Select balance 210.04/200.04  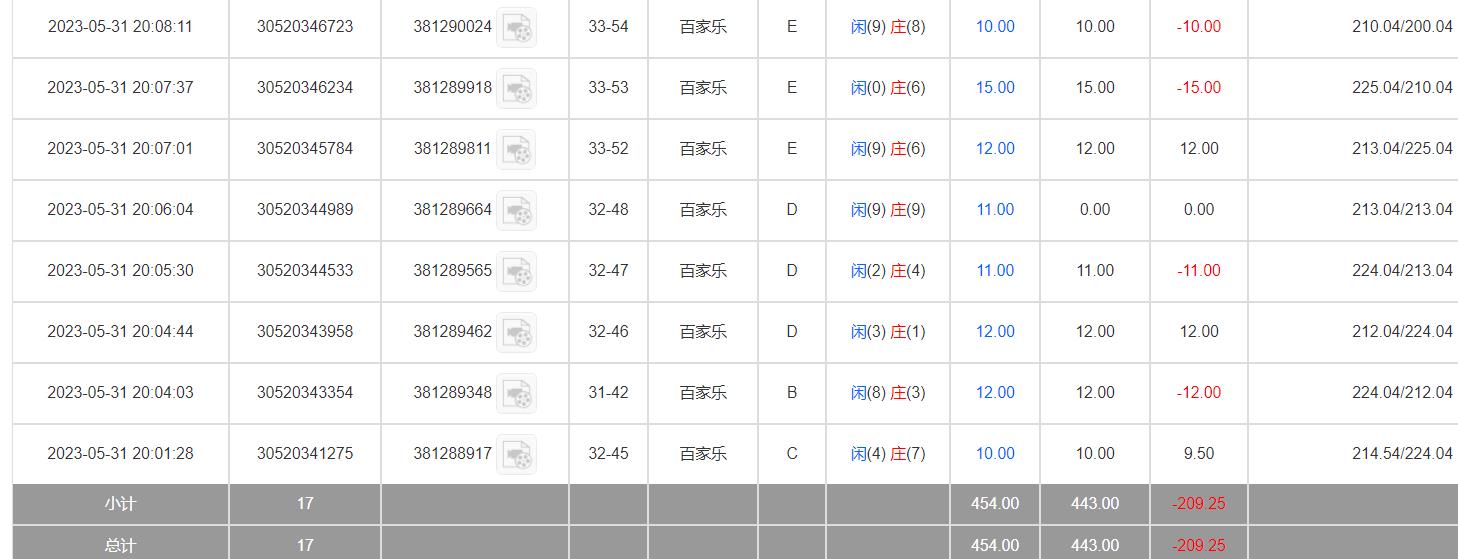(1402, 27)
